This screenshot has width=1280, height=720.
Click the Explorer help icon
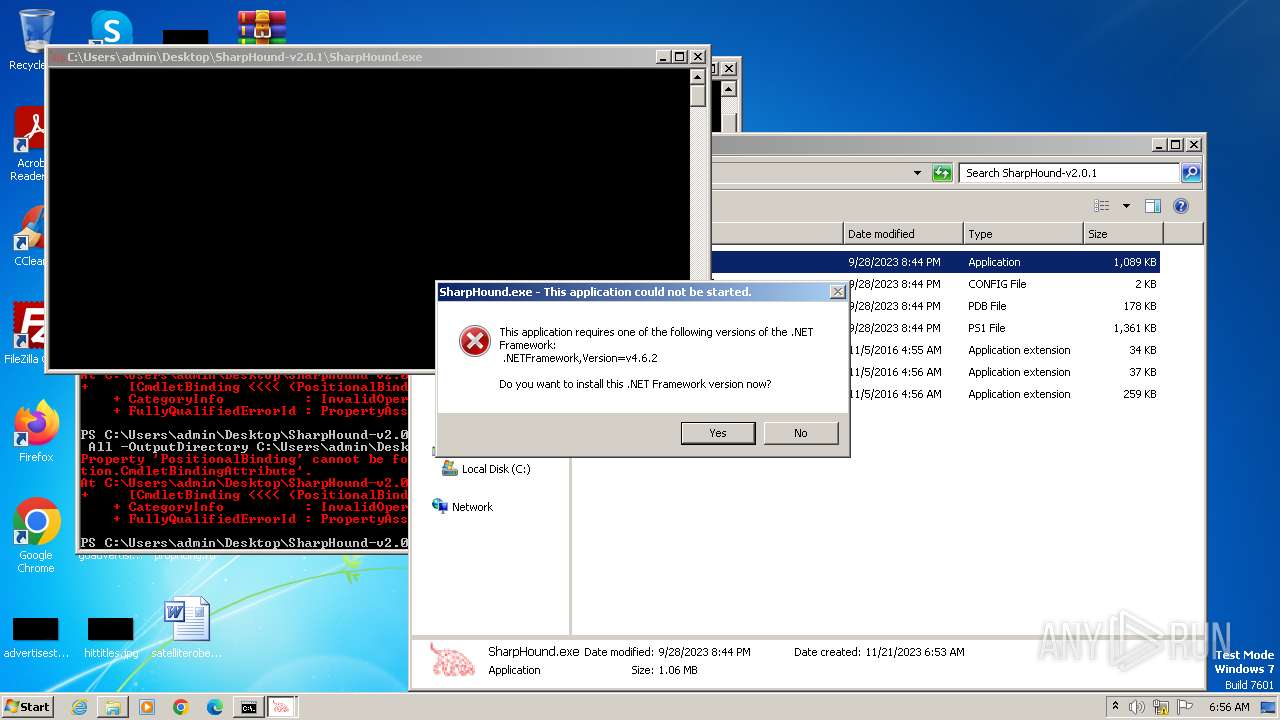pyautogui.click(x=1181, y=206)
